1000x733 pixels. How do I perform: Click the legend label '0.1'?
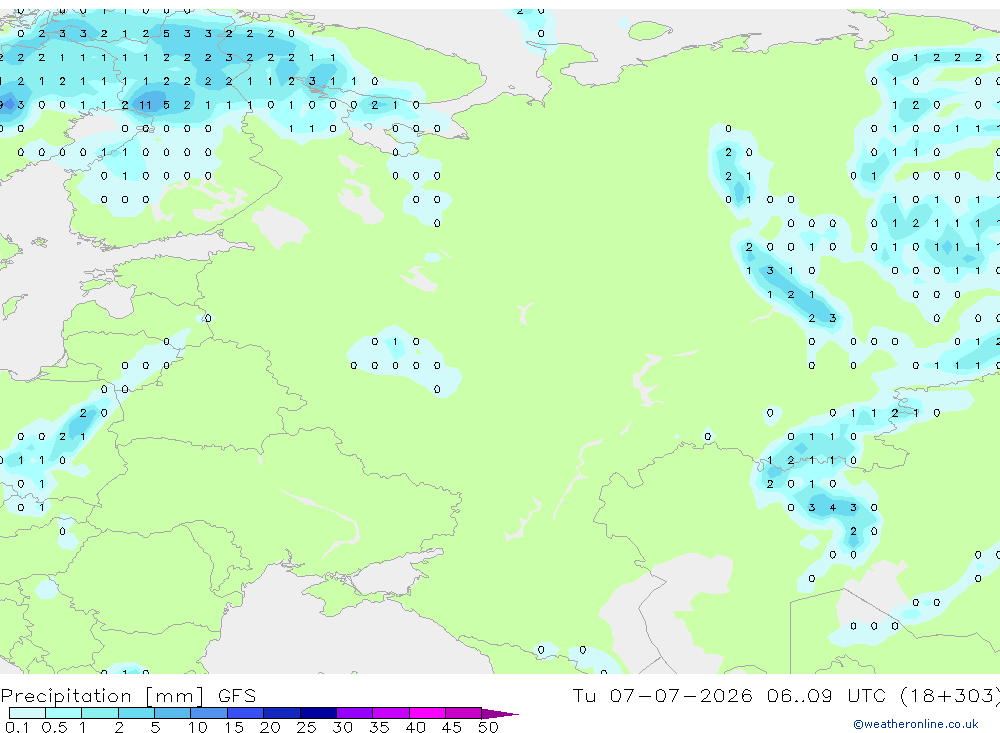[x=17, y=727]
